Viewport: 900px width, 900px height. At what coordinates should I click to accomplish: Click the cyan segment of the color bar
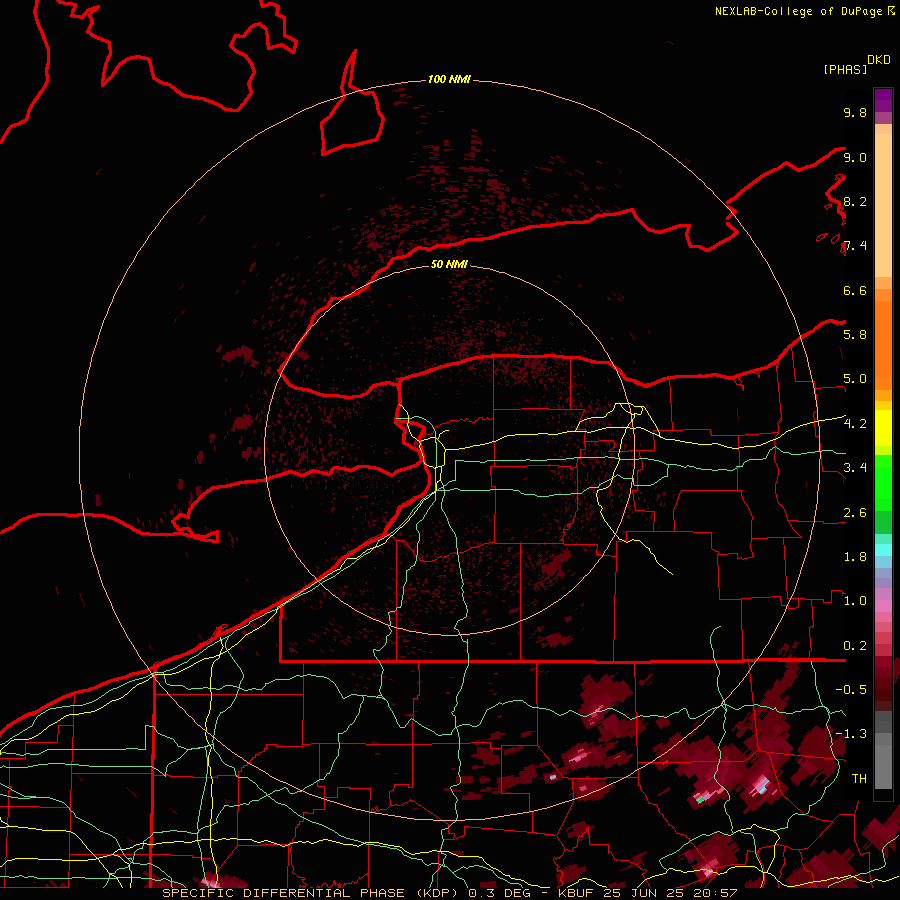point(883,550)
